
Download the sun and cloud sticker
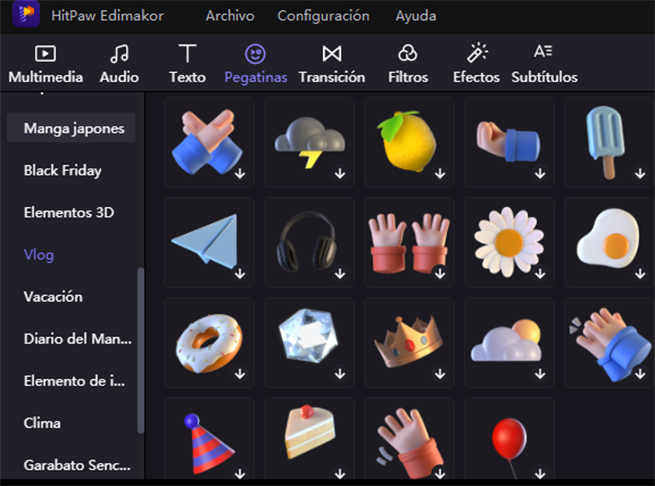(x=540, y=374)
